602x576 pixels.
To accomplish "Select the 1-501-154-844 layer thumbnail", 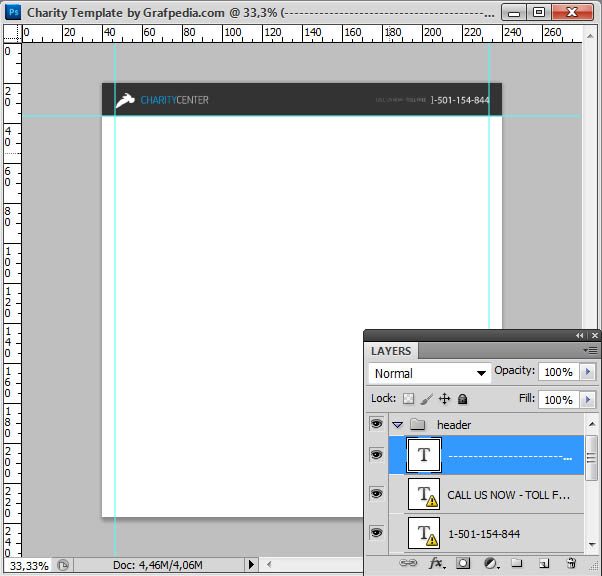I will 424,533.
